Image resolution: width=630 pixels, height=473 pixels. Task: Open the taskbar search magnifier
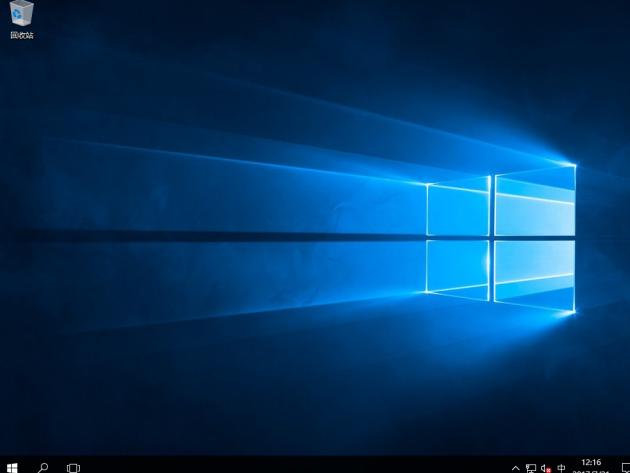point(43,466)
